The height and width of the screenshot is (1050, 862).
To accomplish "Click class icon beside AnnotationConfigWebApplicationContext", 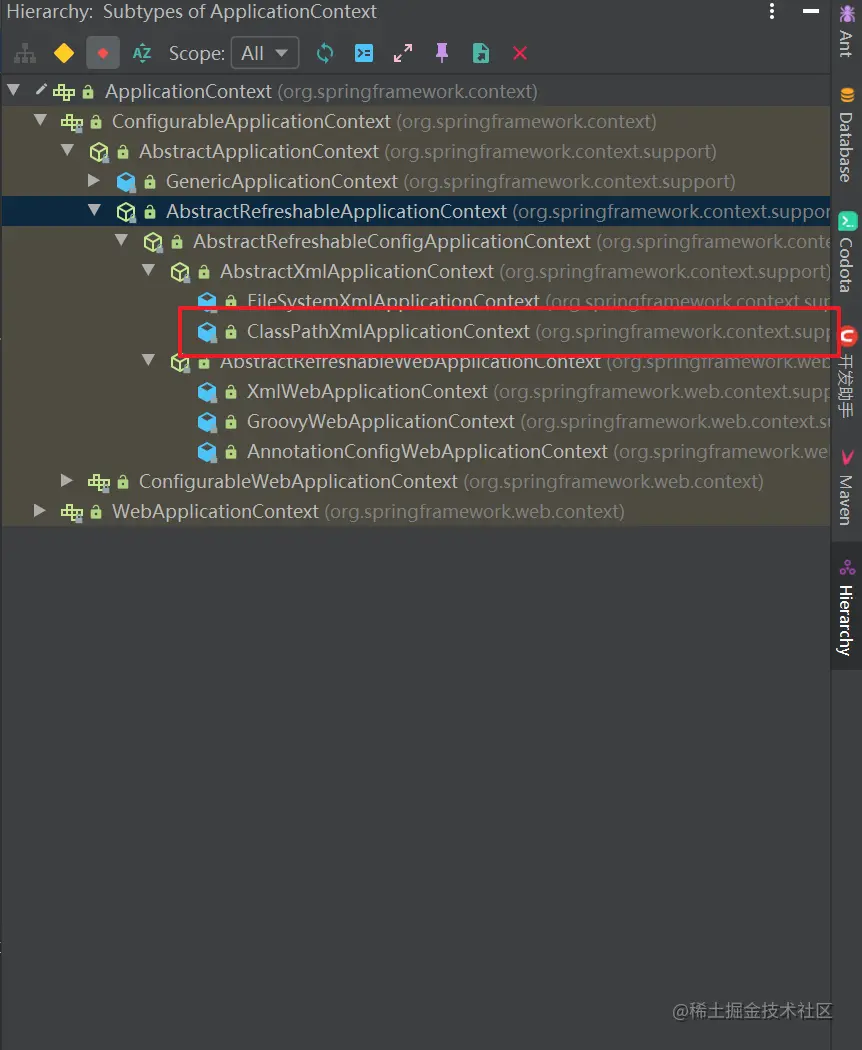I will [x=207, y=452].
